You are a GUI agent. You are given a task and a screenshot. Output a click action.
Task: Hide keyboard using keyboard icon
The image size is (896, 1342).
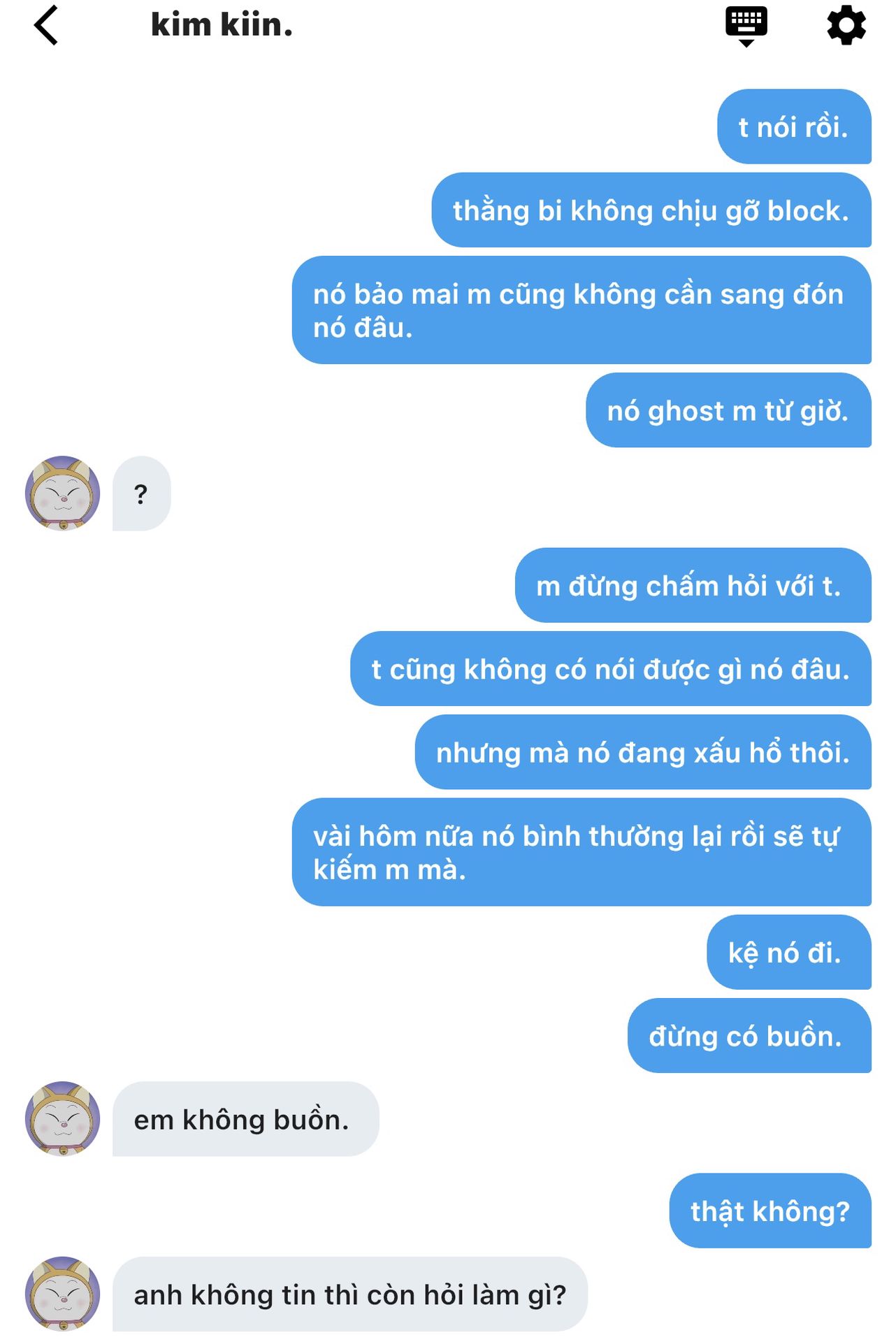(x=746, y=27)
